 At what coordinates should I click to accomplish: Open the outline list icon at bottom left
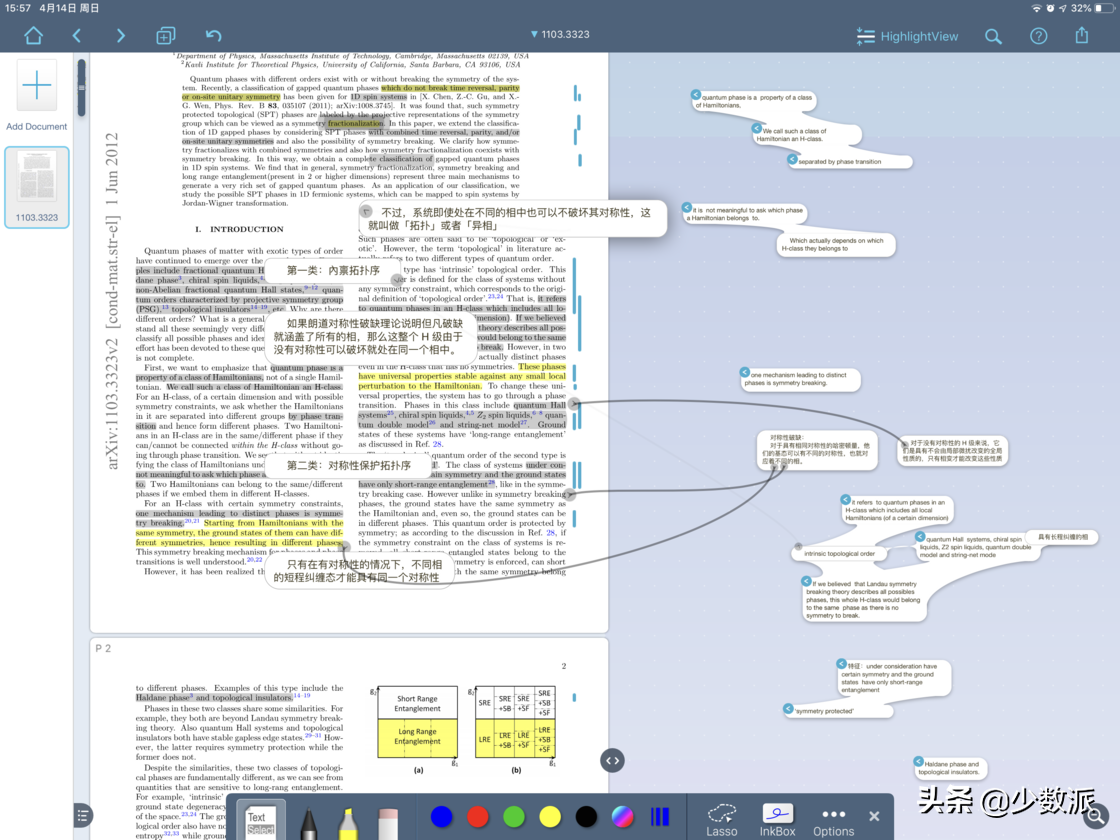click(x=83, y=815)
